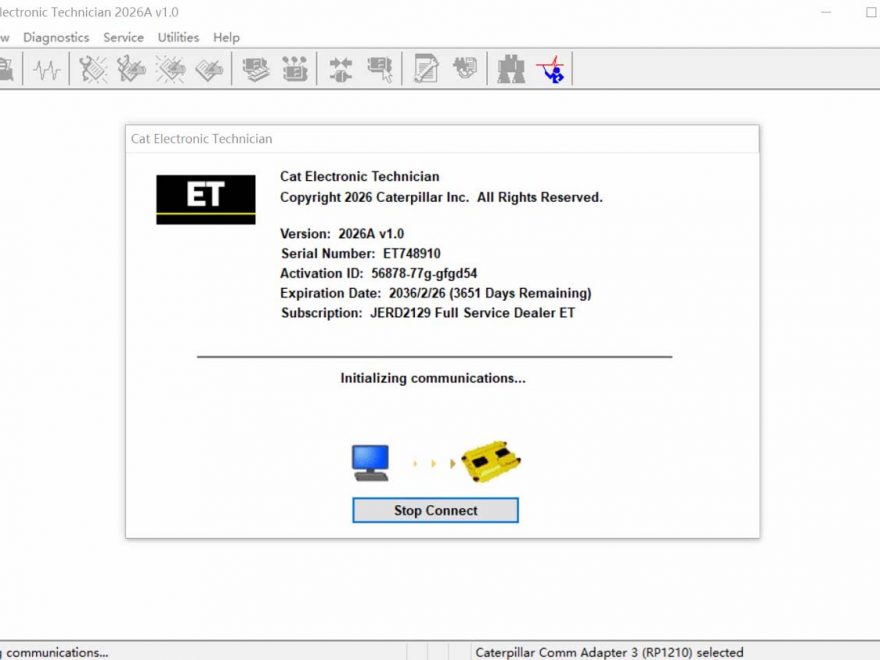Click the Configuration tool toolbar icon

[x=294, y=70]
